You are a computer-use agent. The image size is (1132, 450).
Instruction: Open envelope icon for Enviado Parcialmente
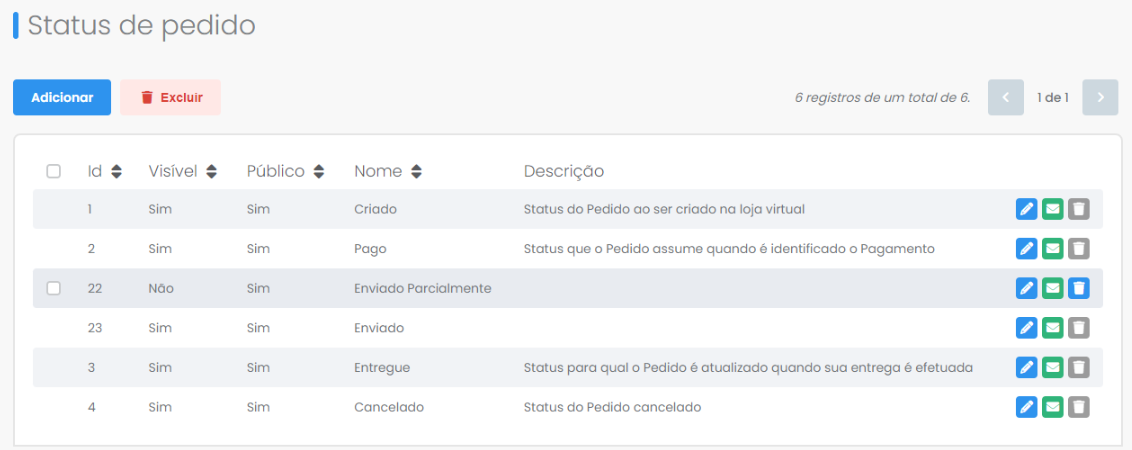point(1053,288)
